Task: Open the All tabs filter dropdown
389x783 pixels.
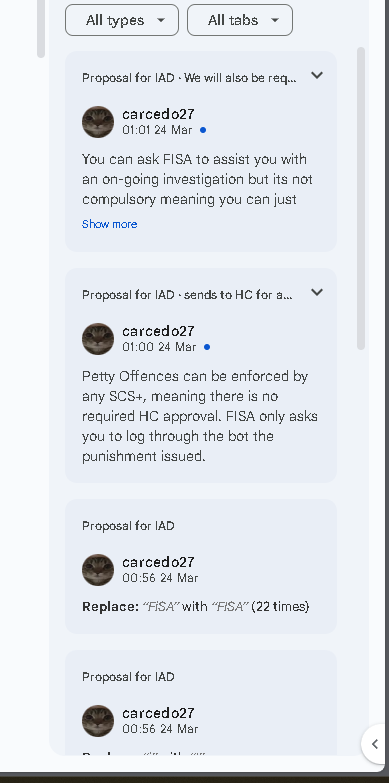Action: click(240, 20)
